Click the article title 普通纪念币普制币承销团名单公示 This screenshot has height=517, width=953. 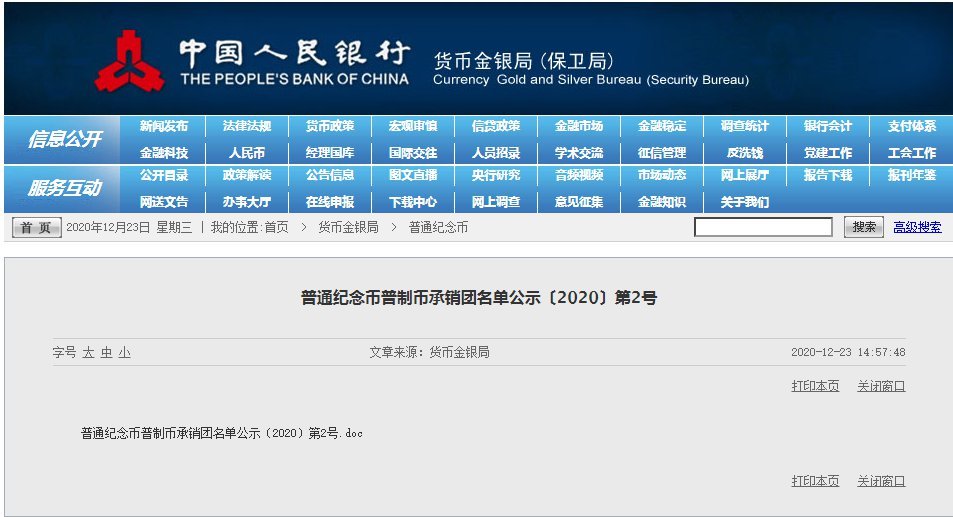(x=479, y=298)
